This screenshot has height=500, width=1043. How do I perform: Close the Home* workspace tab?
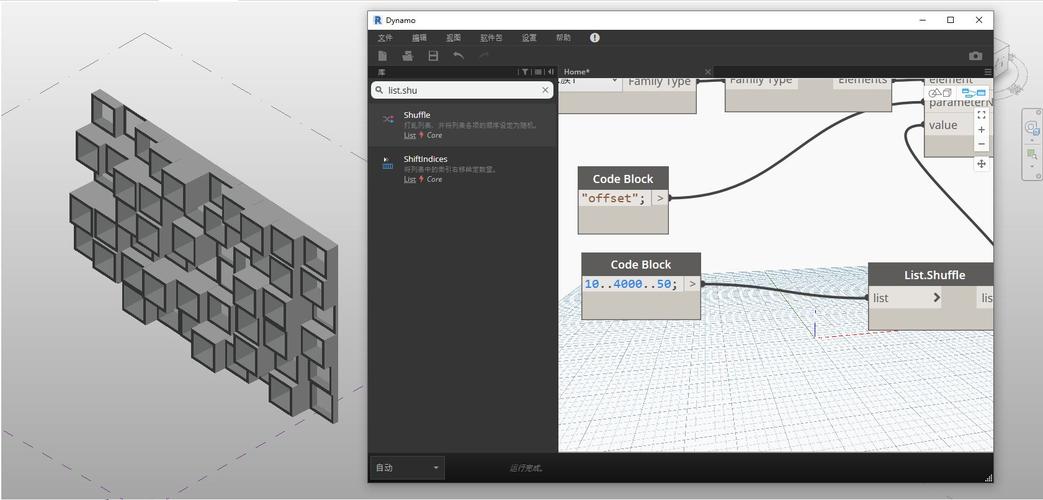point(708,72)
